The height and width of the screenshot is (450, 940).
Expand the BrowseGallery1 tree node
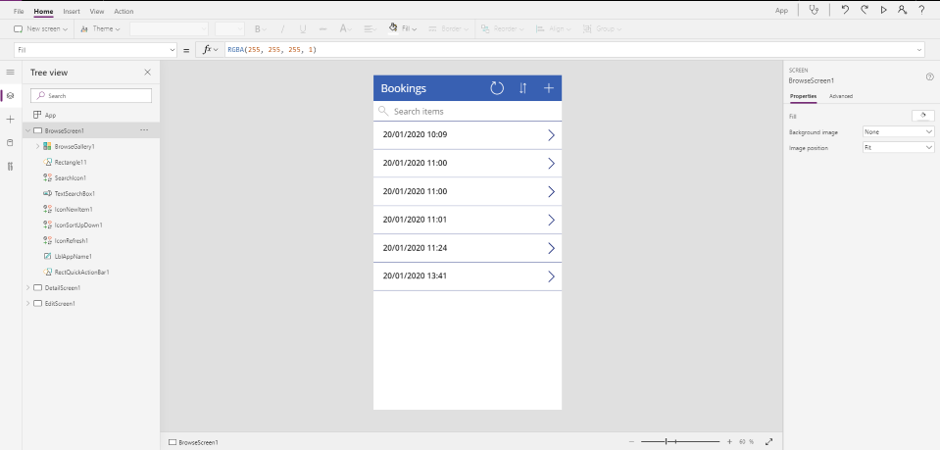(x=38, y=146)
